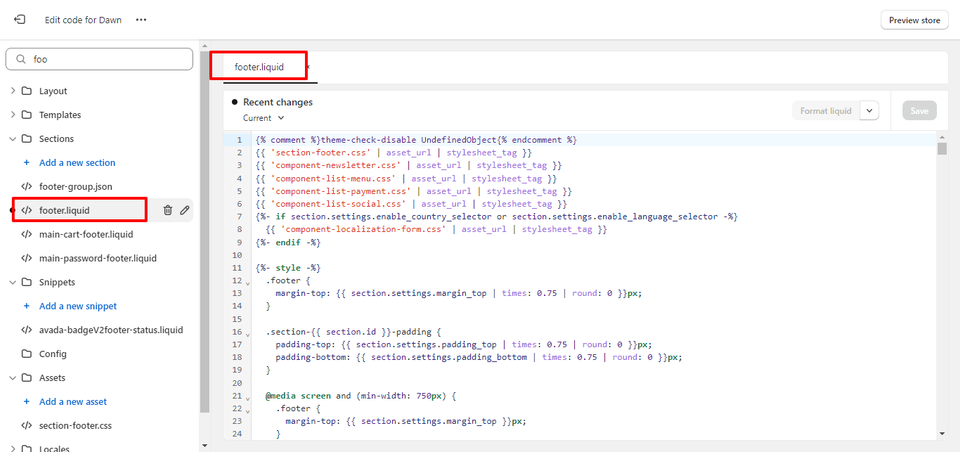Click the code editor scroll down arrow
The height and width of the screenshot is (452, 960).
pyautogui.click(x=942, y=433)
